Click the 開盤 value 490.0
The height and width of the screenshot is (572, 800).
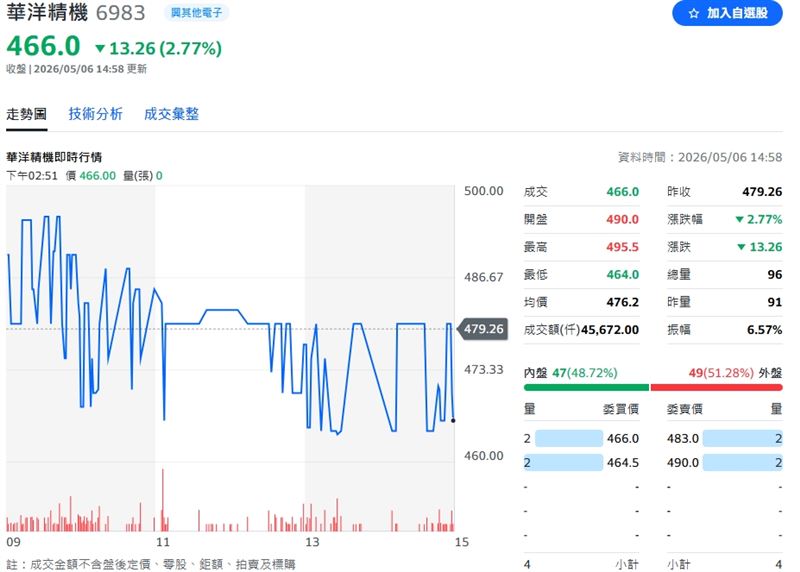(622, 220)
